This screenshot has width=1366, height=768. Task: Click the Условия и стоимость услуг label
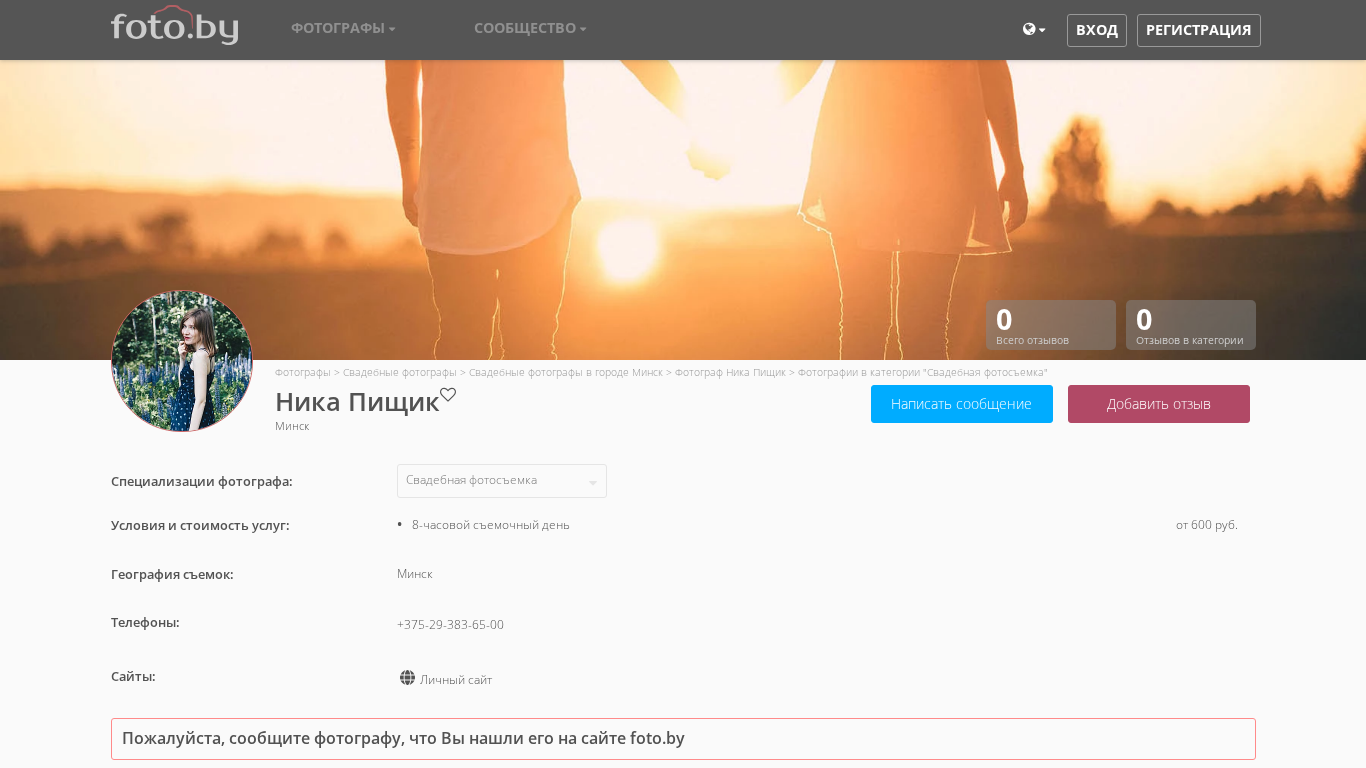click(x=200, y=526)
